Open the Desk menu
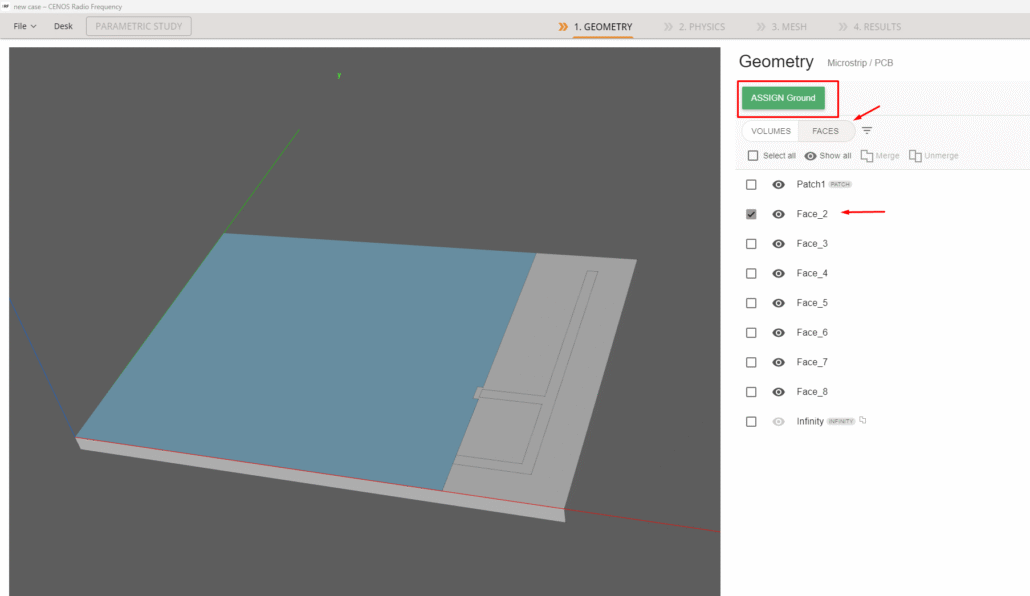 pos(63,26)
